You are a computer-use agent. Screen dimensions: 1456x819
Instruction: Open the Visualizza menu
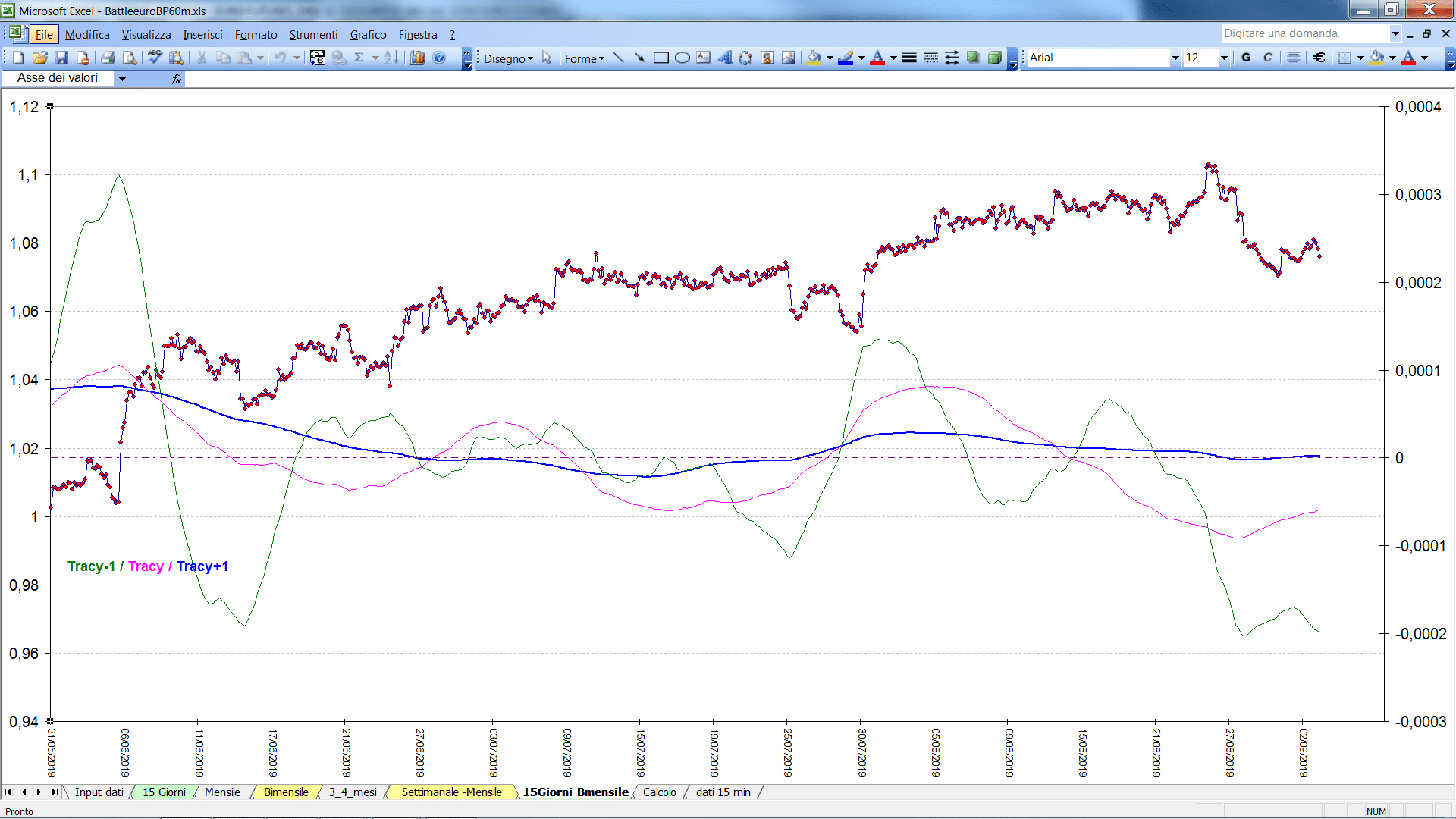pyautogui.click(x=146, y=34)
